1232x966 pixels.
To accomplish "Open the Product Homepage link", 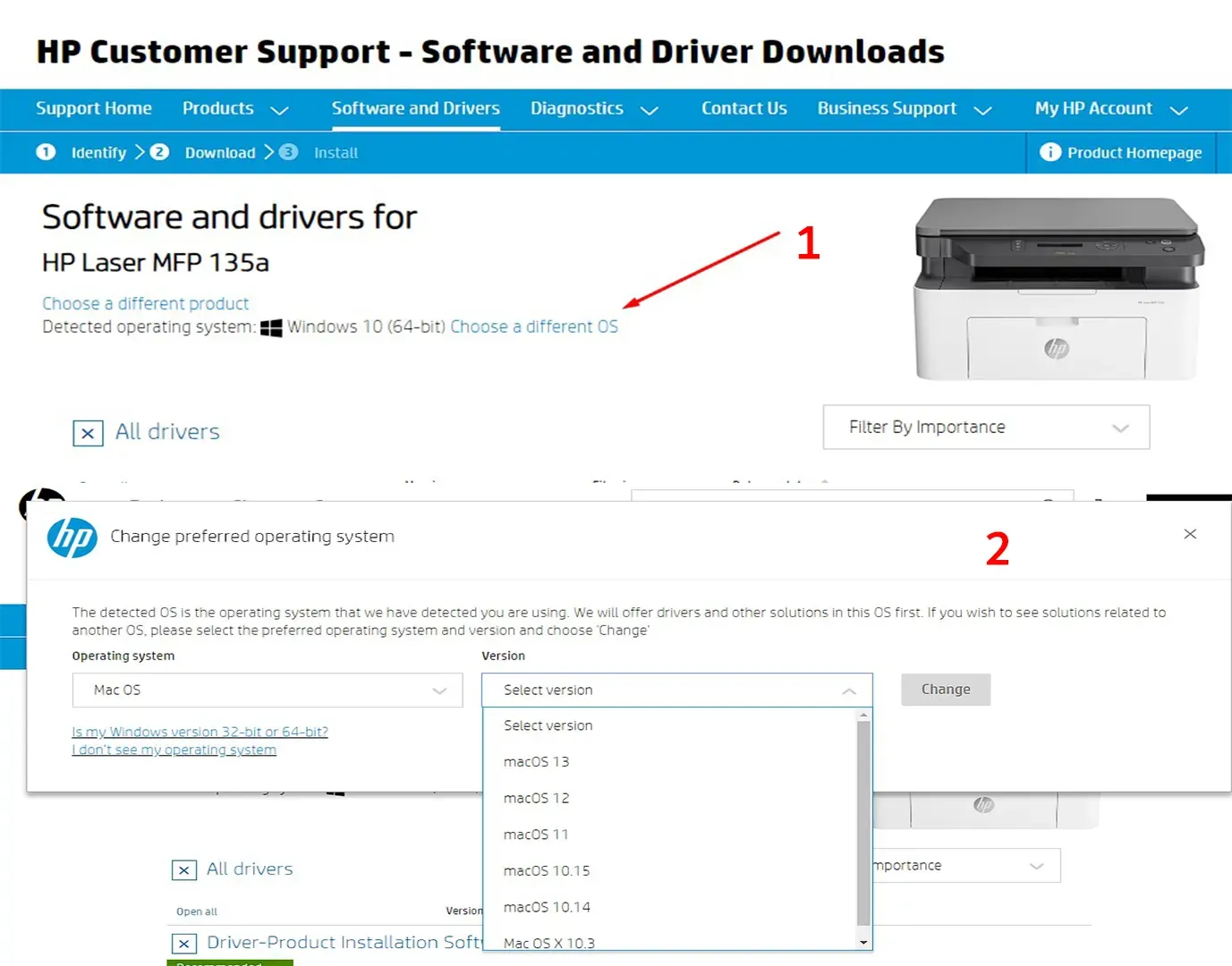I will click(1134, 153).
